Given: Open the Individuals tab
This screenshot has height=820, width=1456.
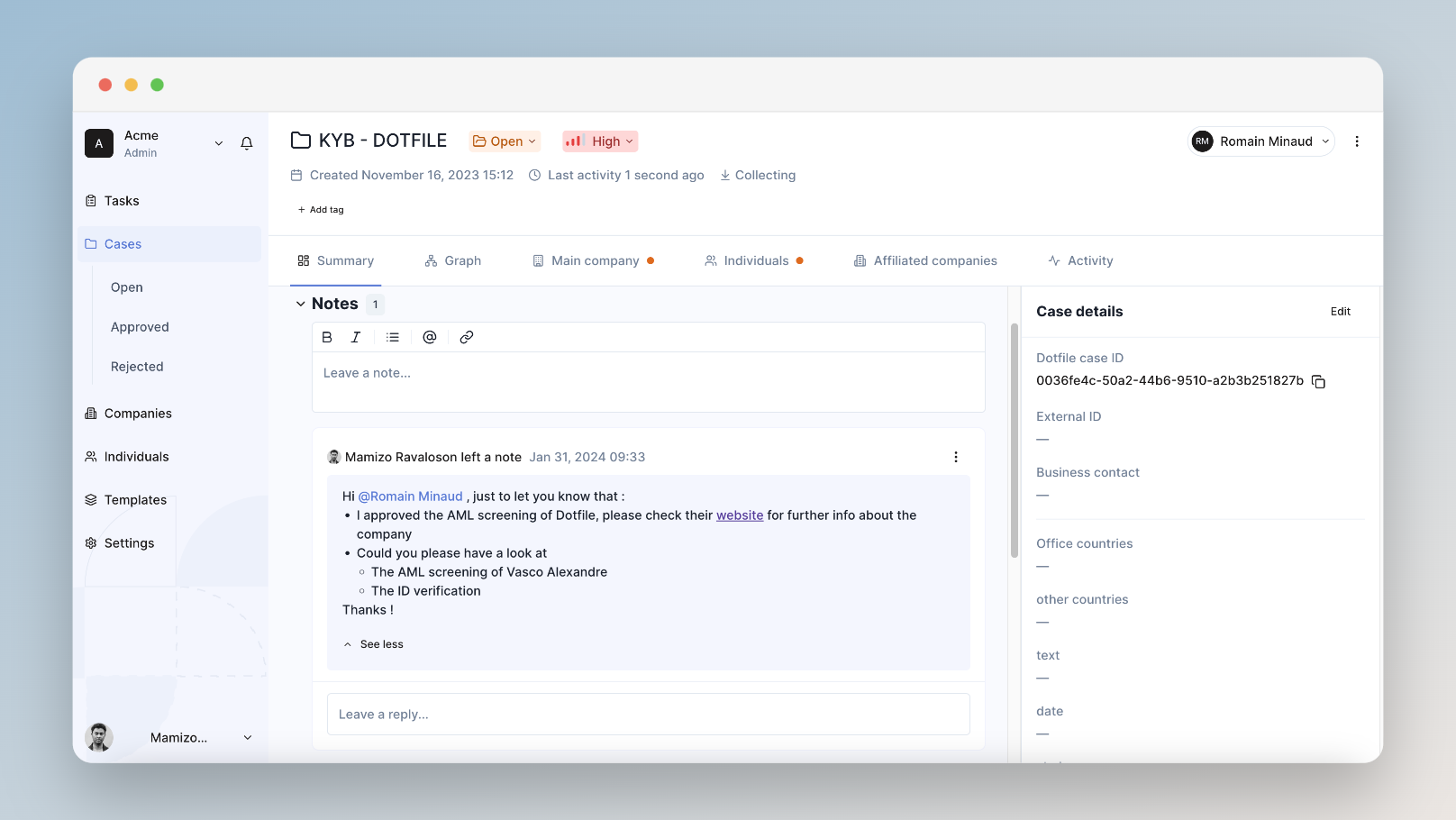Looking at the screenshot, I should pos(754,260).
